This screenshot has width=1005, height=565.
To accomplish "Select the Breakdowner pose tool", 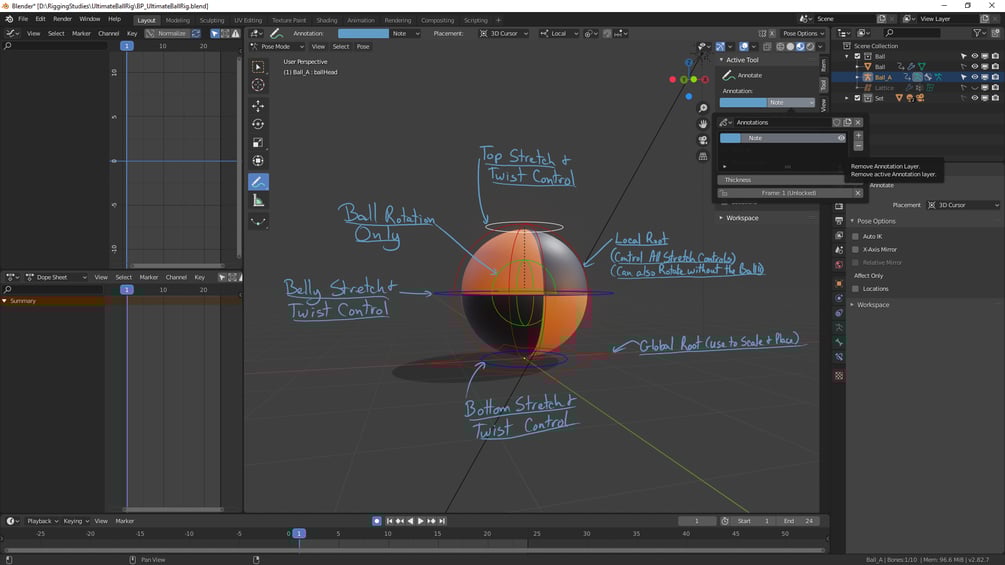I will click(x=258, y=222).
